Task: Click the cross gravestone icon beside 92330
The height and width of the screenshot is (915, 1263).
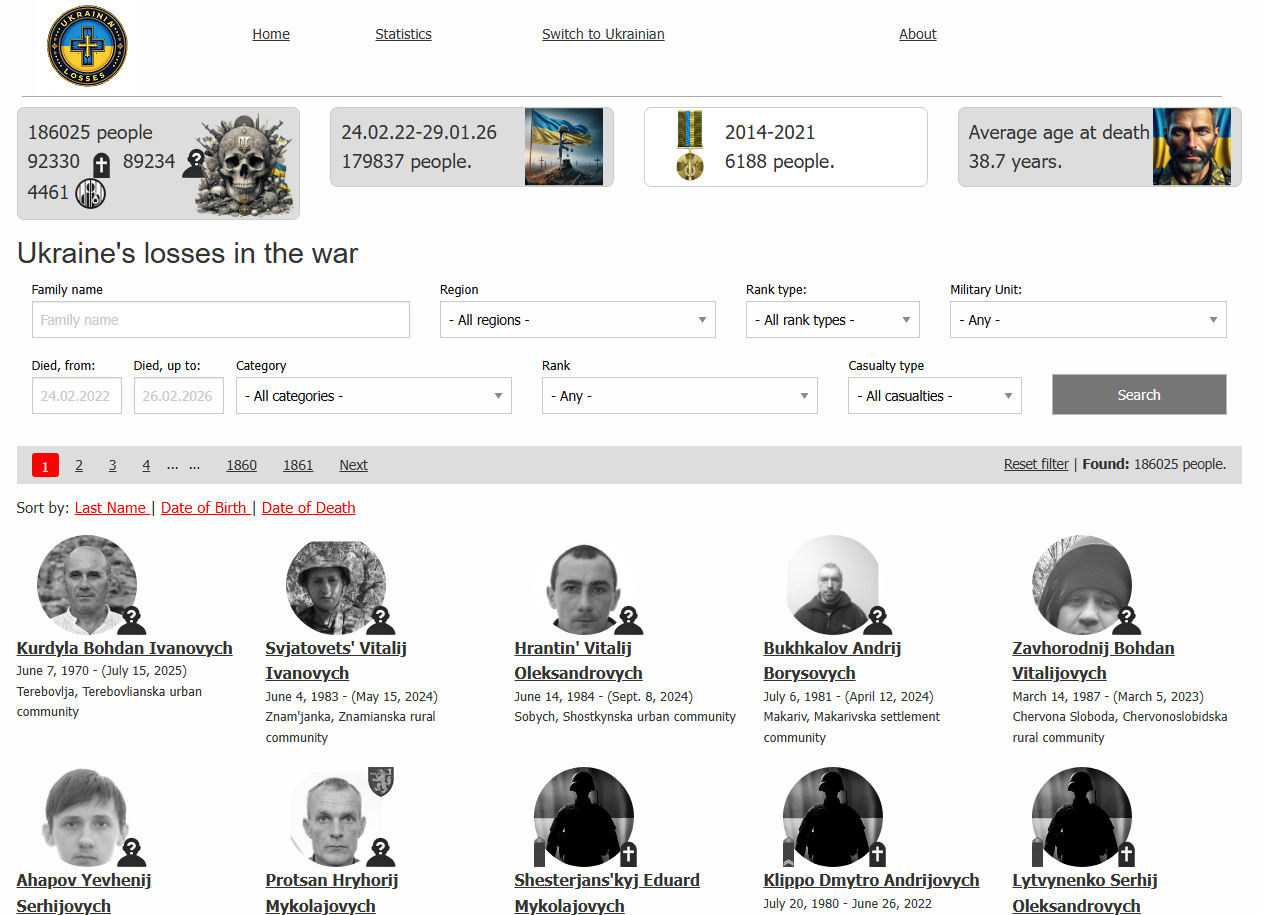Action: tap(101, 165)
